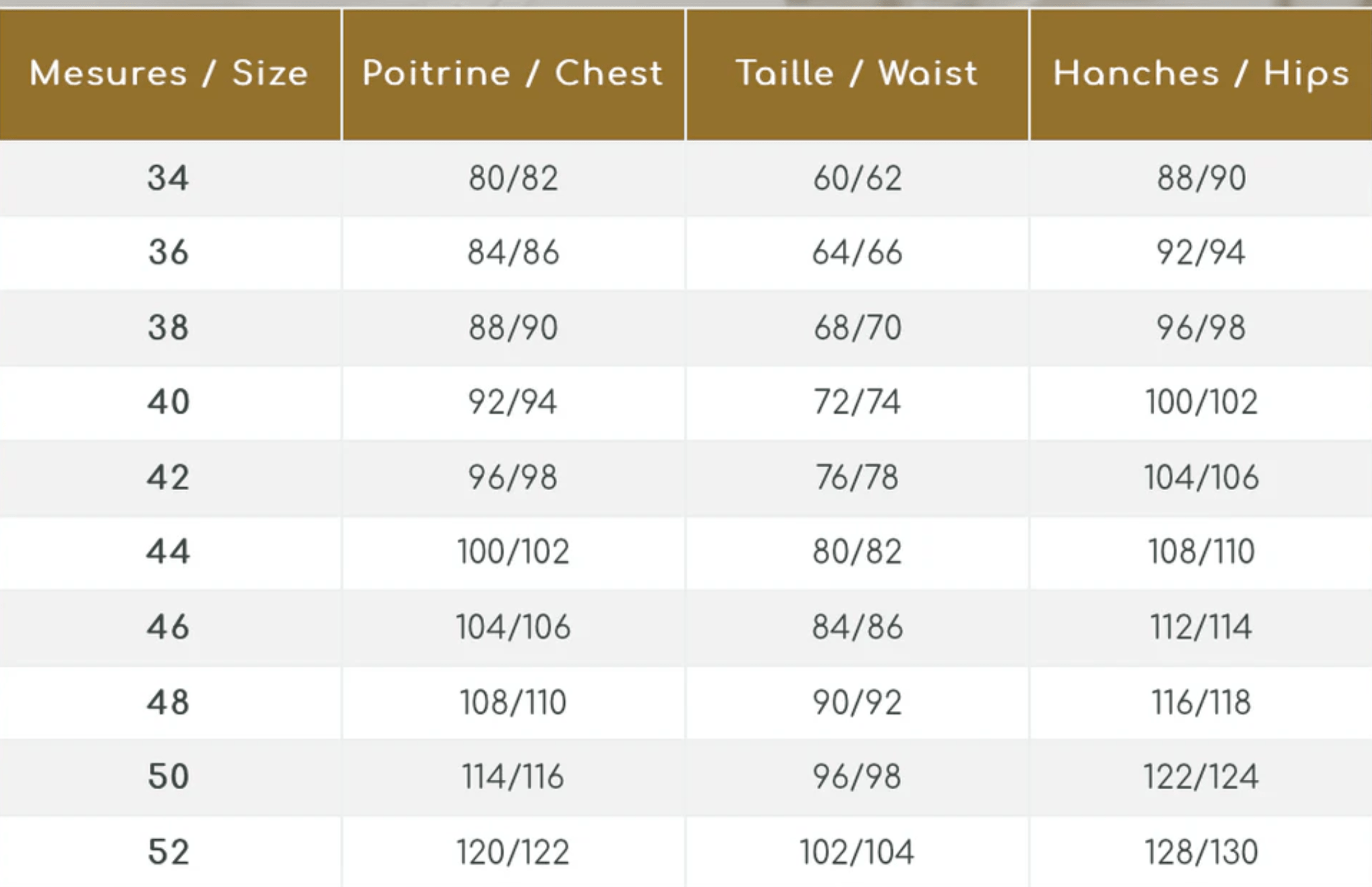Click chest measurement 114/116 for size 50
Viewport: 1372px width, 887px height.
(513, 776)
